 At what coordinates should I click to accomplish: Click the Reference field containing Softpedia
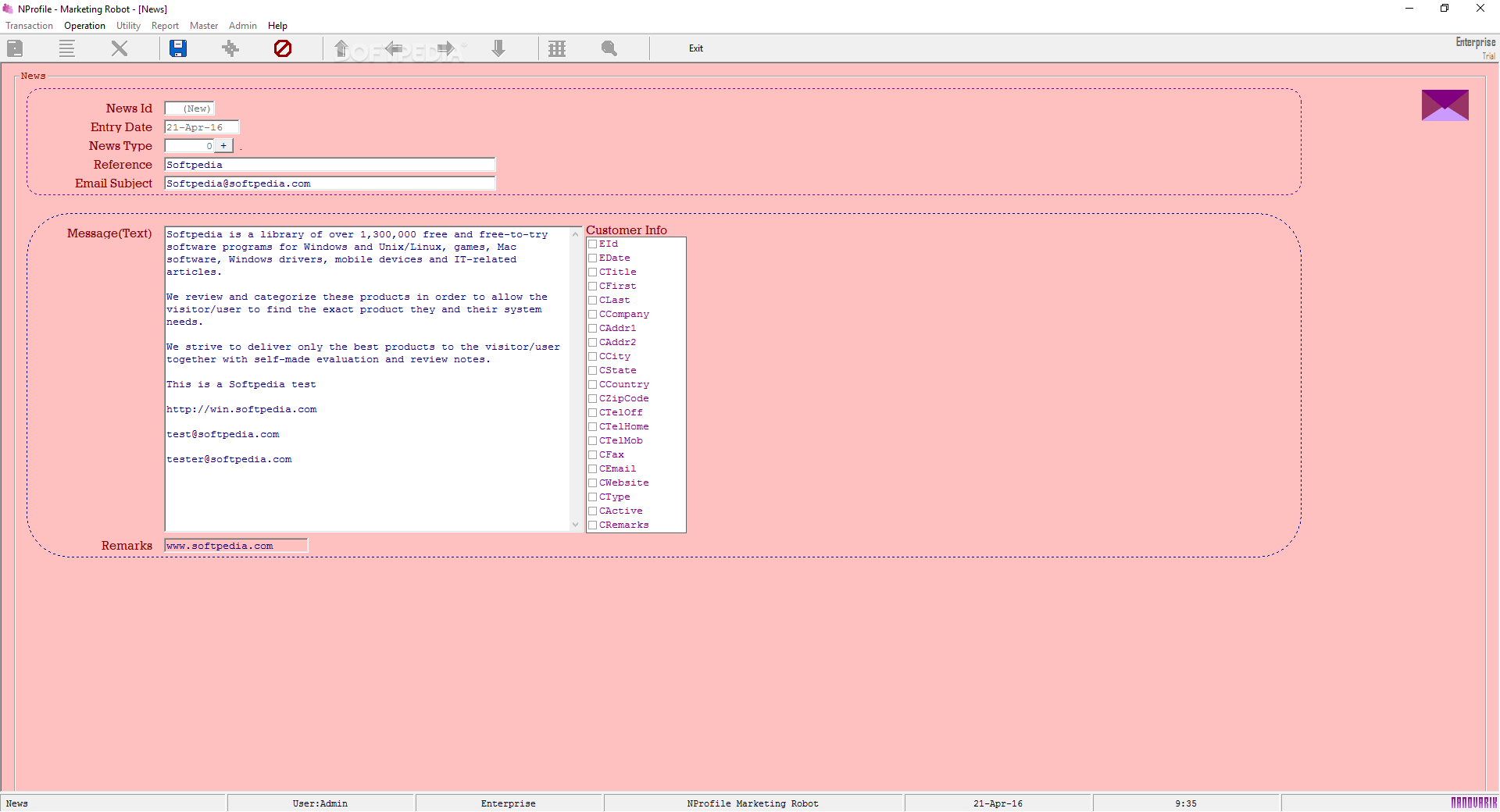(x=330, y=165)
